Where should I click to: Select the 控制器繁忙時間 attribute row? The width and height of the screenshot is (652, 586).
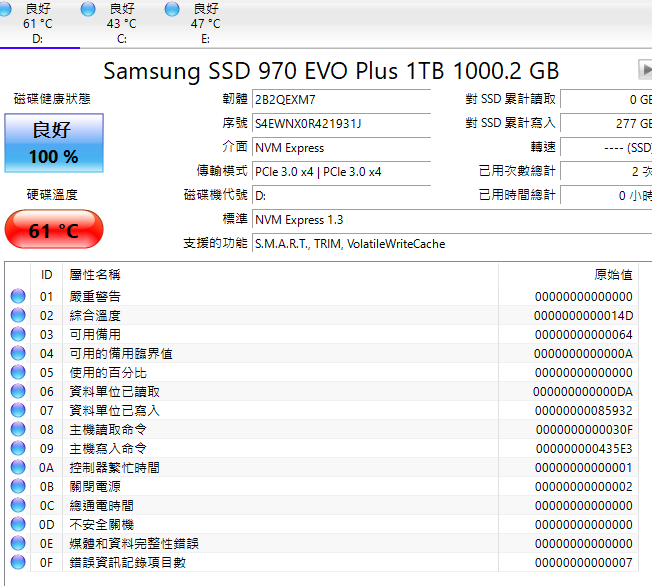pos(322,467)
